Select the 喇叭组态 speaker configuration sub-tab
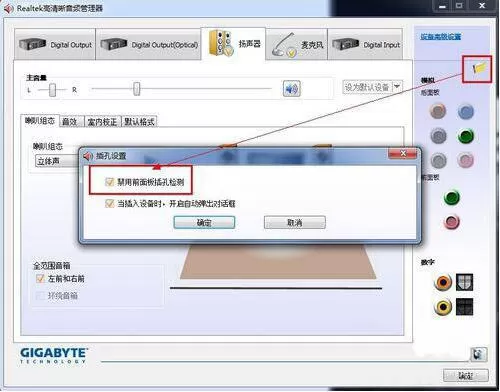500x392 pixels. 40,121
